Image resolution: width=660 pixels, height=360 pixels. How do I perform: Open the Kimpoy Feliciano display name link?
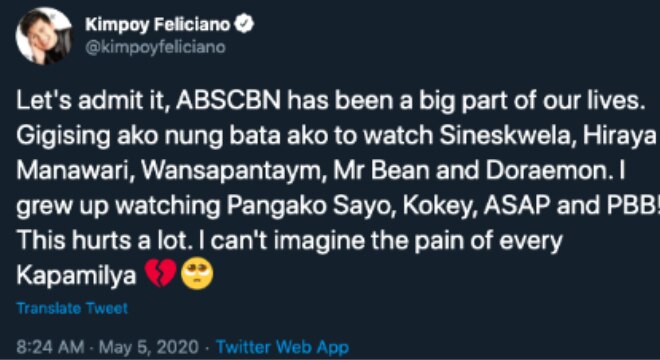point(158,25)
